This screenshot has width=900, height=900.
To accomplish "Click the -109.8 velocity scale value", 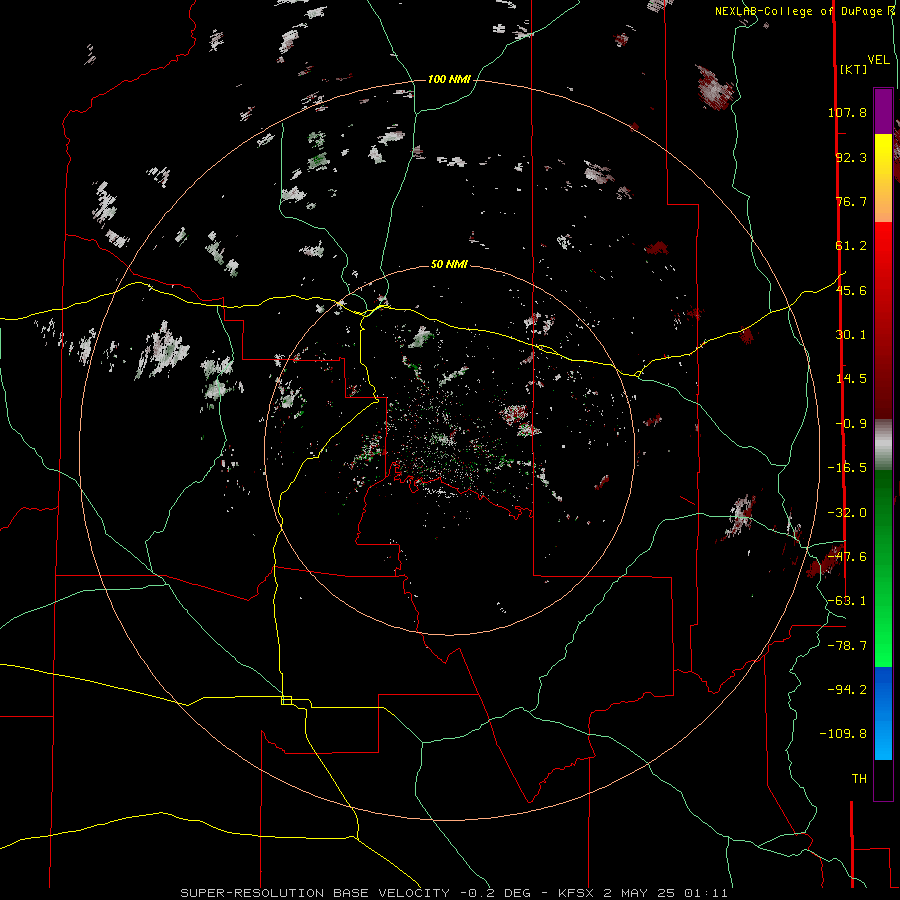I will pos(843,734).
